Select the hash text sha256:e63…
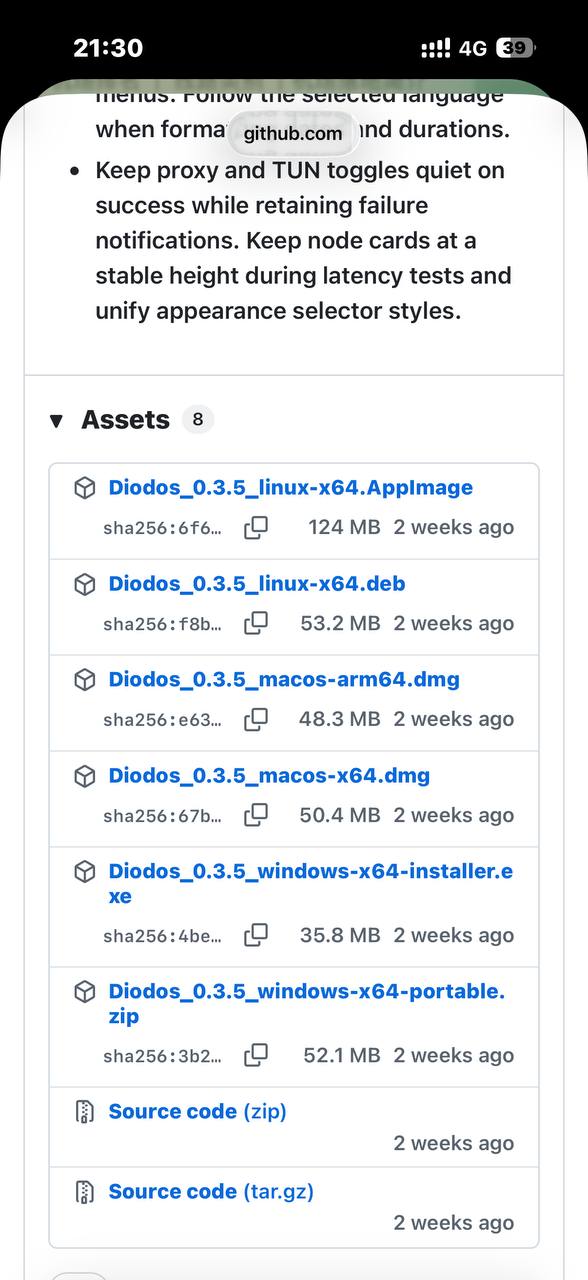Image resolution: width=588 pixels, height=1280 pixels. [x=162, y=720]
